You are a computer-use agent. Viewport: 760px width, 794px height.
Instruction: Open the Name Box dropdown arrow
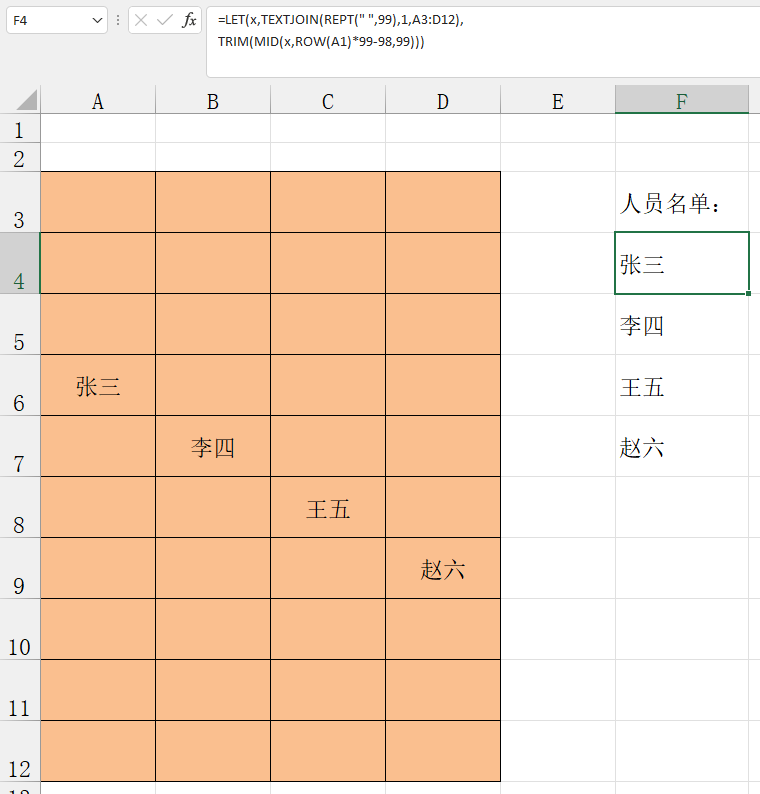click(97, 20)
